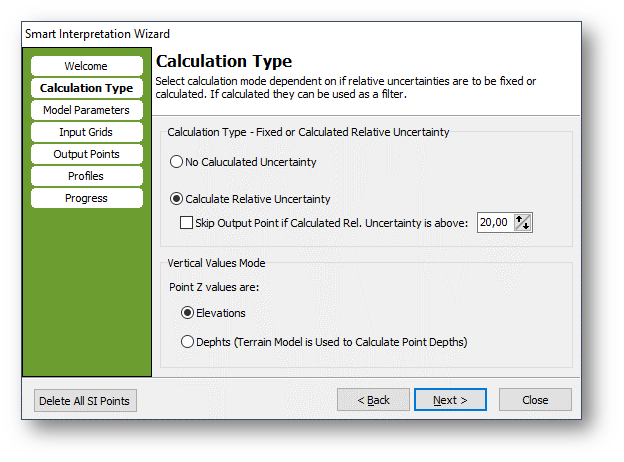Click the Calculation Type page heading
Viewport: 624px width, 462px height.
point(224,61)
